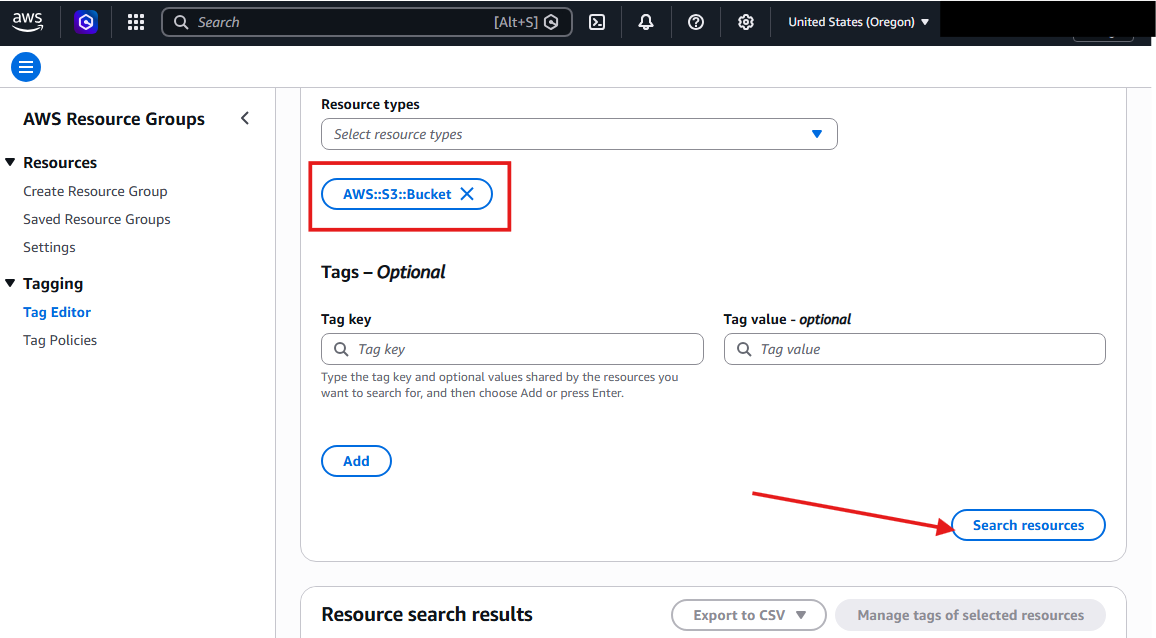
Task: Open the help question mark menu
Action: [695, 22]
